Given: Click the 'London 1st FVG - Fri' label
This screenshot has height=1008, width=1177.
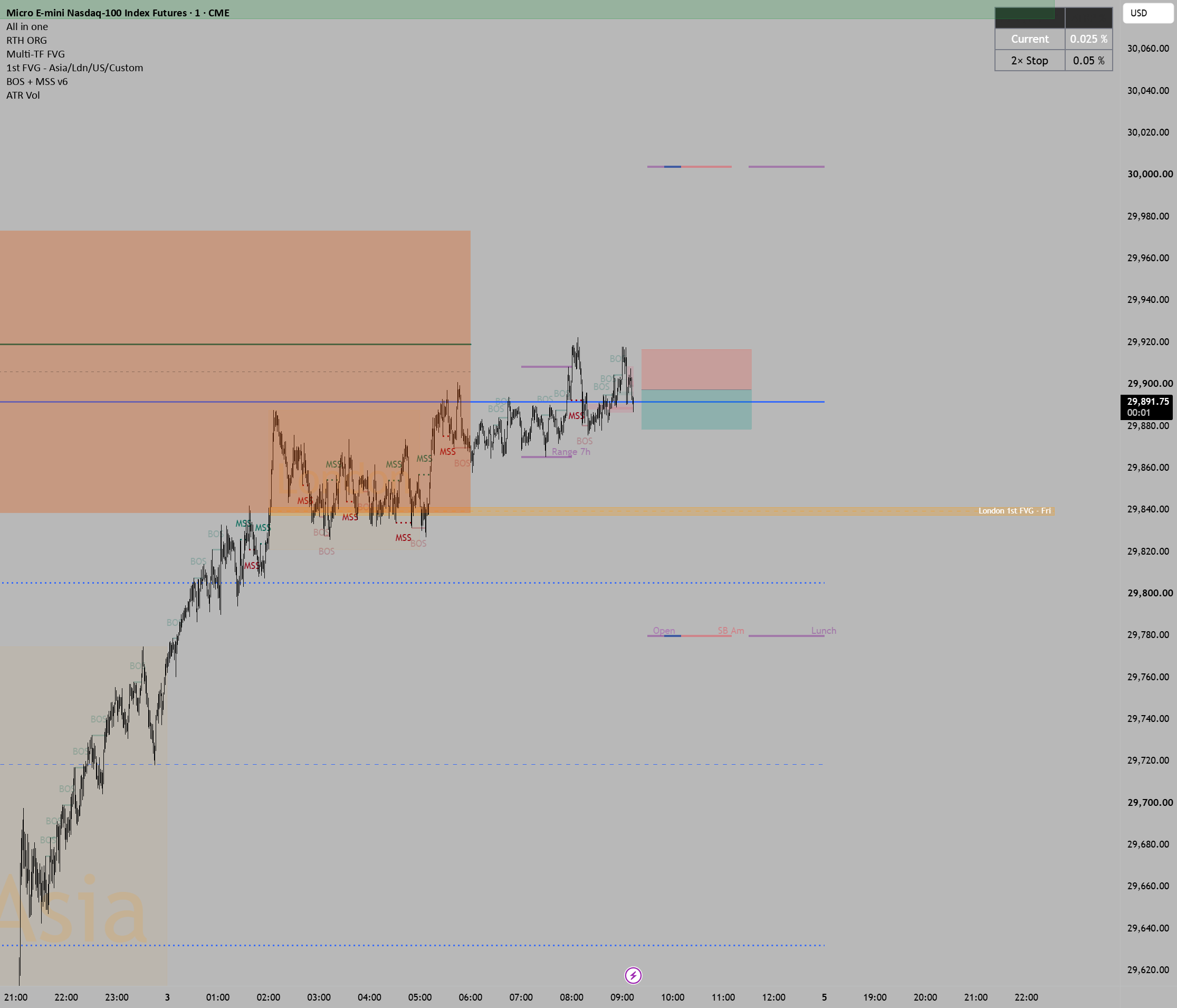Looking at the screenshot, I should [x=1014, y=511].
